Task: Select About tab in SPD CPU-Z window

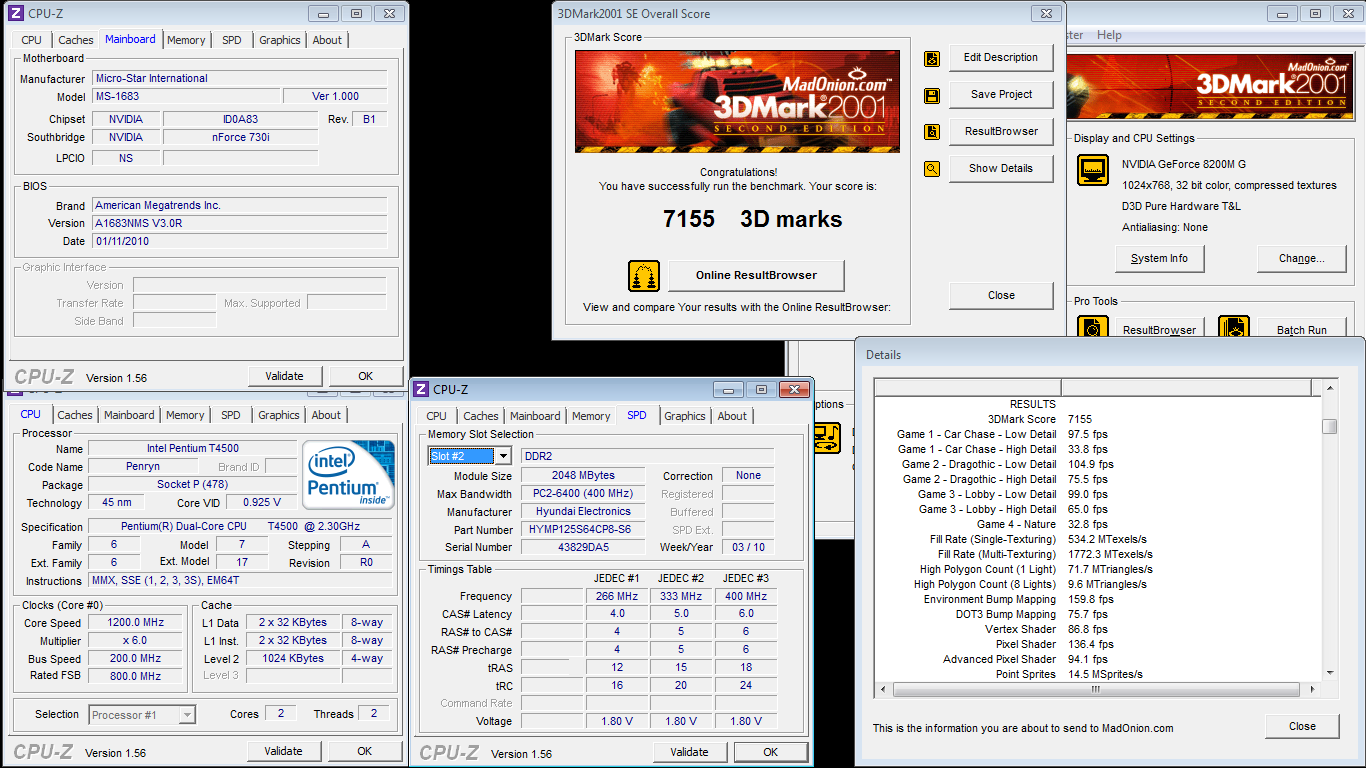Action: (x=732, y=416)
